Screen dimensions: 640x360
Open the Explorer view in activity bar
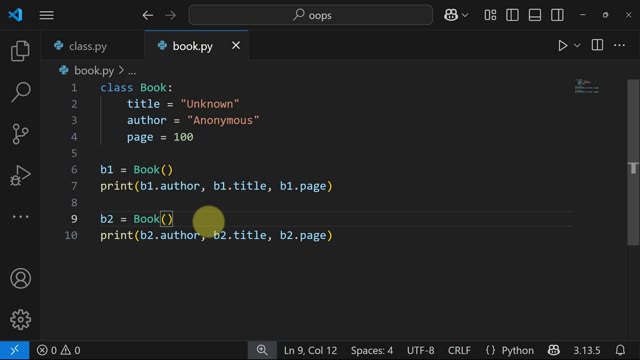point(20,51)
